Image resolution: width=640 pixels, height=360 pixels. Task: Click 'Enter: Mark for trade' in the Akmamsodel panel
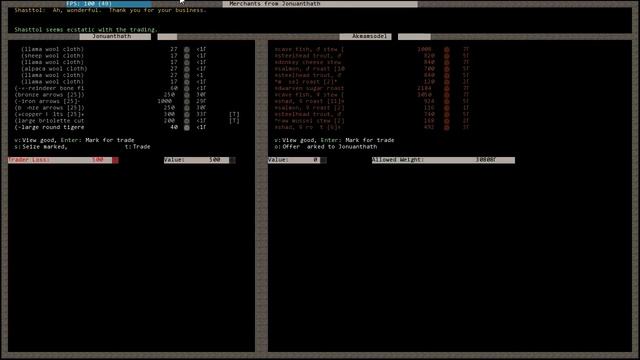pyautogui.click(x=357, y=140)
